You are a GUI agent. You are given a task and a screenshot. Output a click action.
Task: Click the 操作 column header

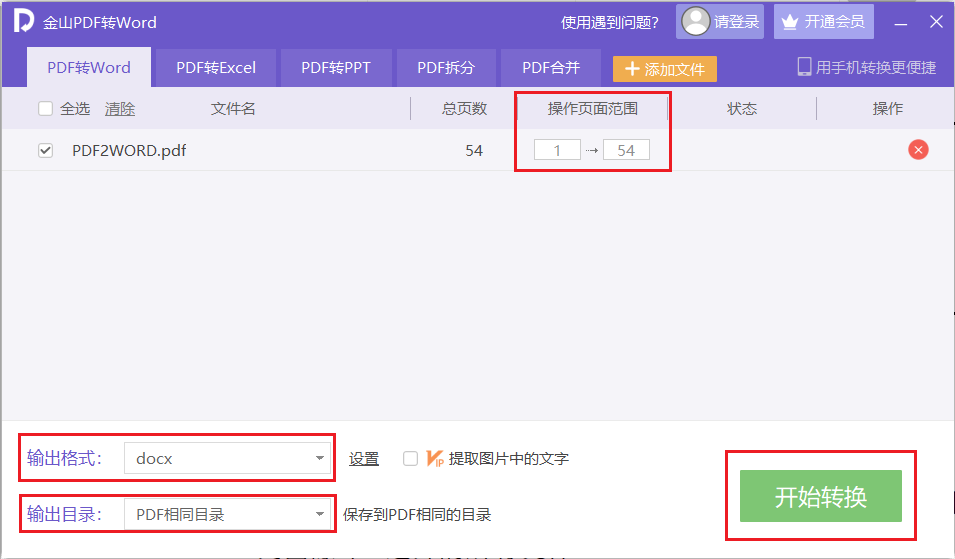coord(887,108)
